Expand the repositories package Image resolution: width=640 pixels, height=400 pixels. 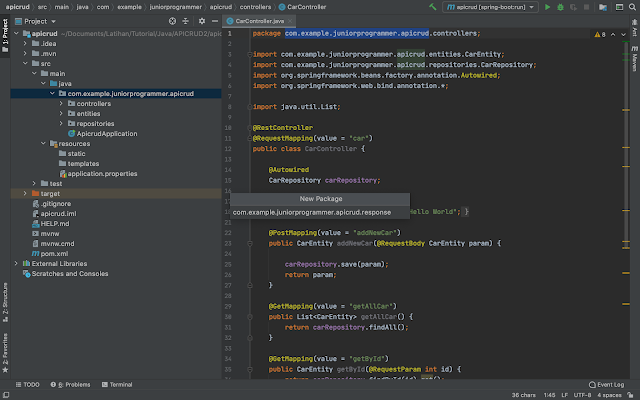coord(61,123)
